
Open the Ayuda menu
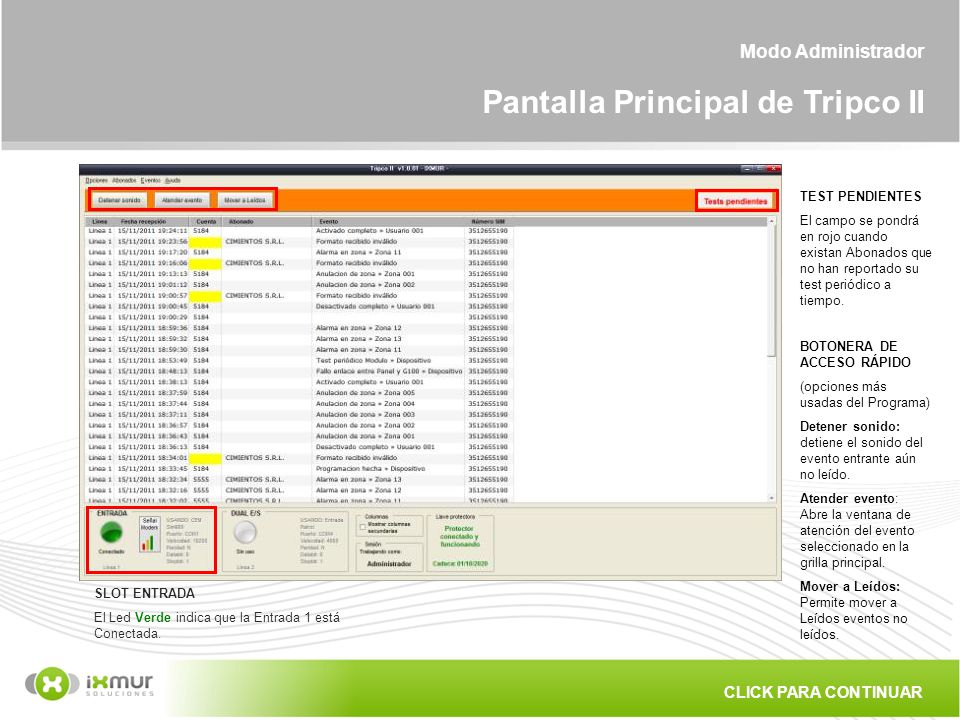pos(173,181)
